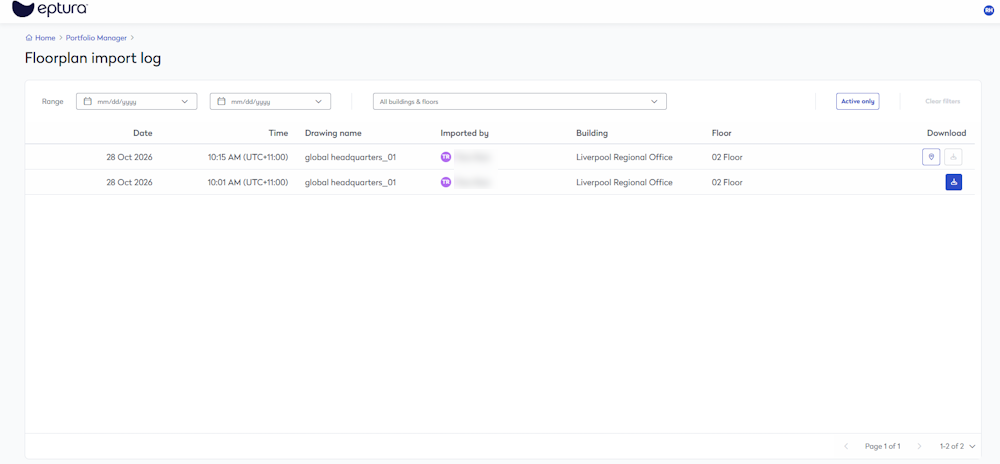Viewport: 1000px width, 464px height.
Task: Click the Range label
Action: coord(52,101)
